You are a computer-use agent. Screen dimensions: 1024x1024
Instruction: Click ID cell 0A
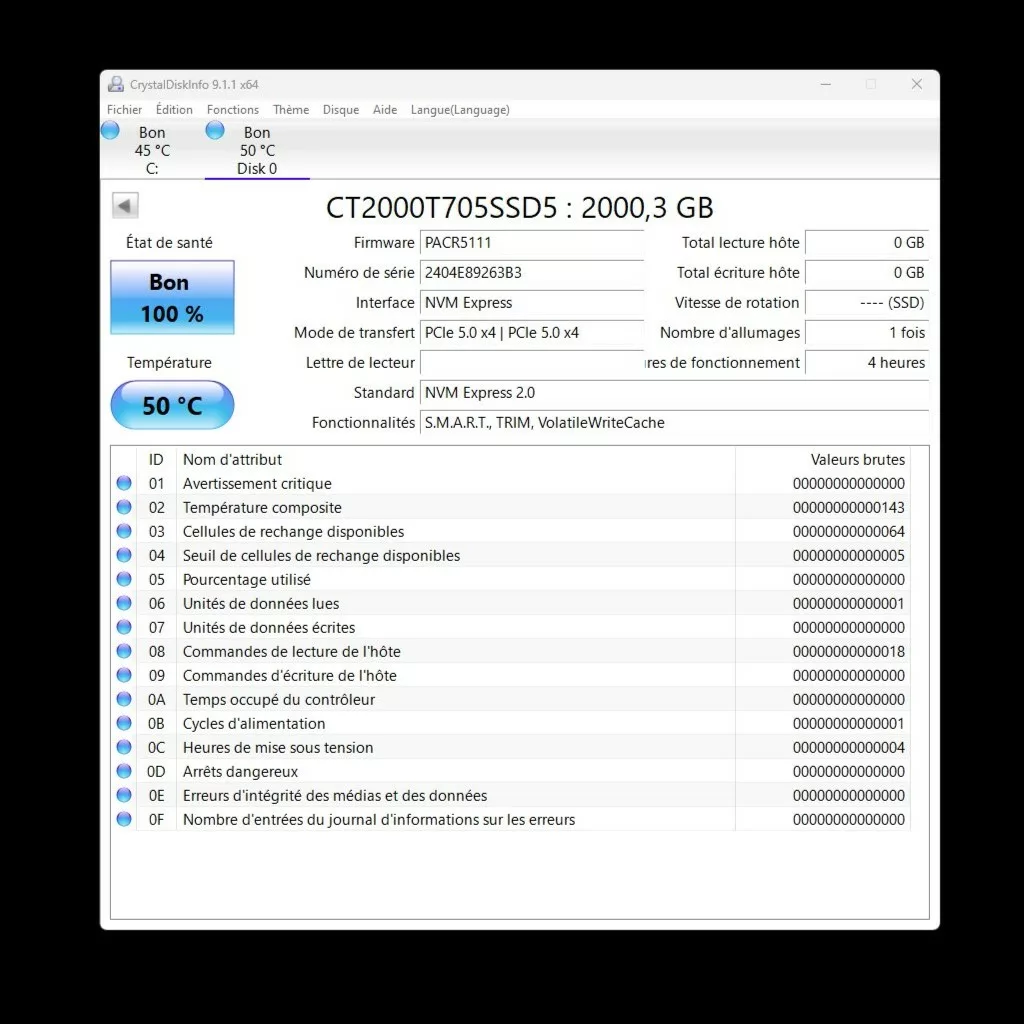156,699
